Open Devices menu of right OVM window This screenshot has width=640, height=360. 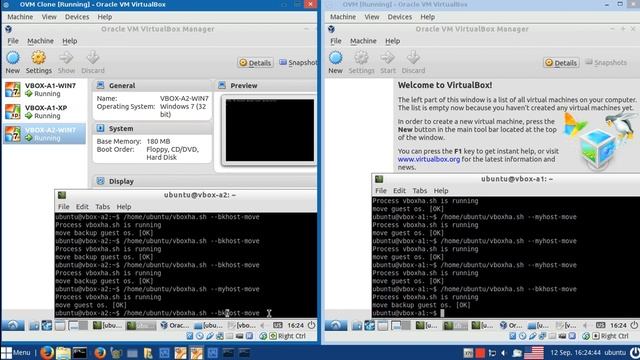click(x=400, y=17)
